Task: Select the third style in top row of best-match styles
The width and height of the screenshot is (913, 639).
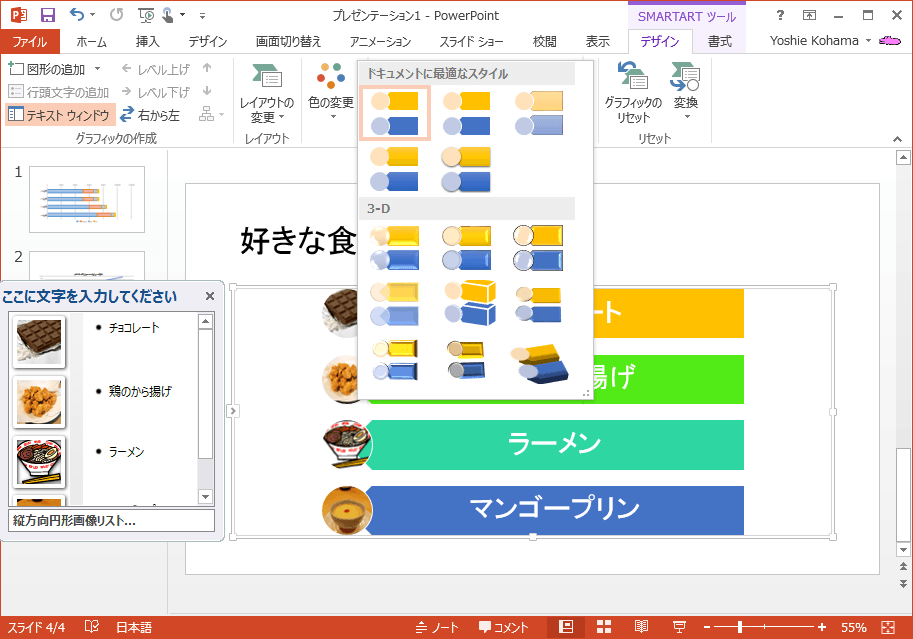Action: point(539,113)
